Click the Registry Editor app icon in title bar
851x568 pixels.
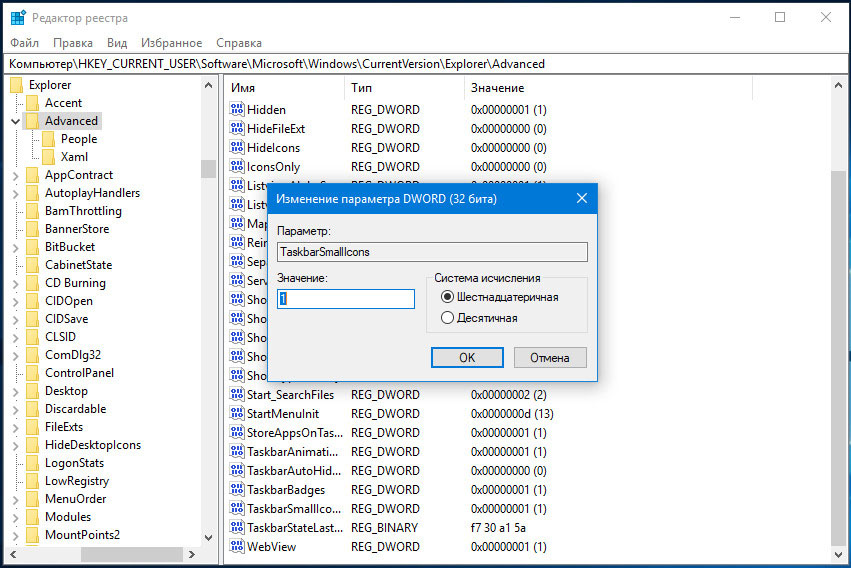click(18, 17)
